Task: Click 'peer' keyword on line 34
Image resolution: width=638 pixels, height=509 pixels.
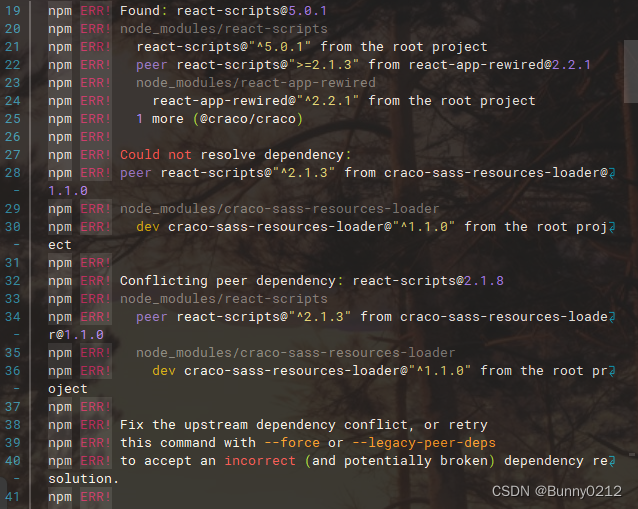Action: 152,317
